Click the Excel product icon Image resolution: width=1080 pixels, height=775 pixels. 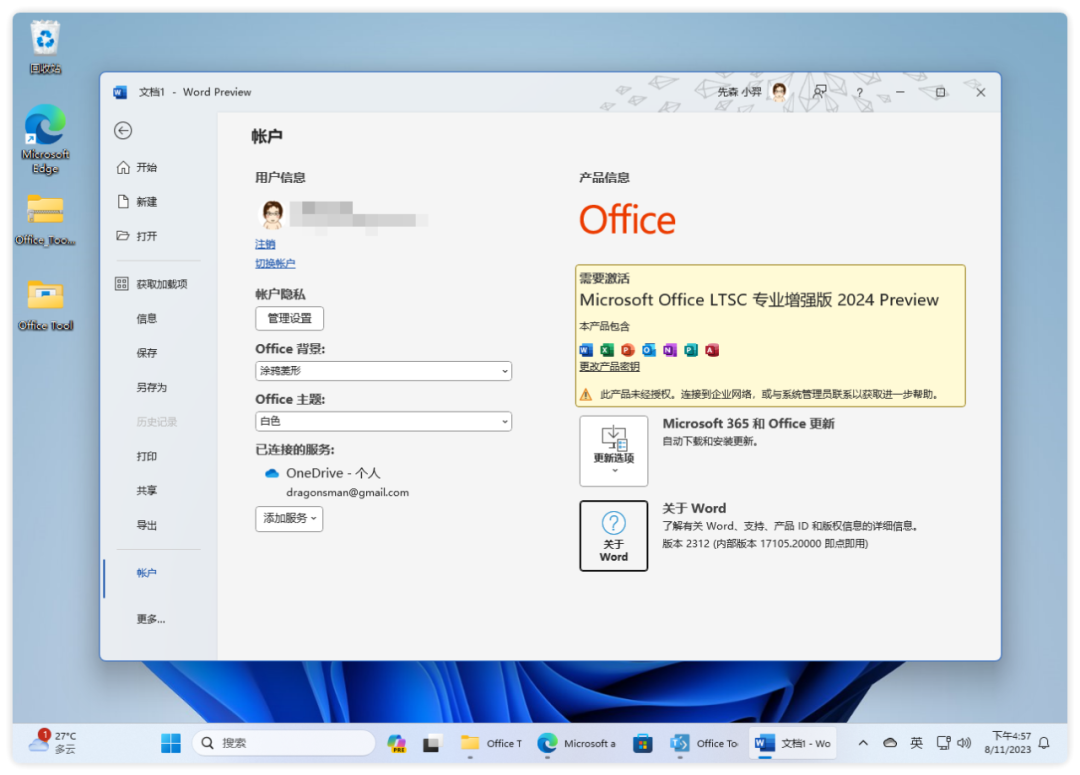[607, 350]
